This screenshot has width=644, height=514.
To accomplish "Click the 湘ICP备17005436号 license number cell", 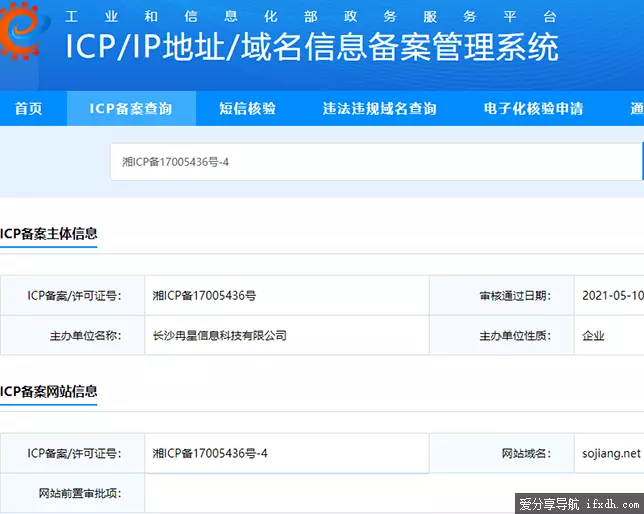I will [x=204, y=296].
